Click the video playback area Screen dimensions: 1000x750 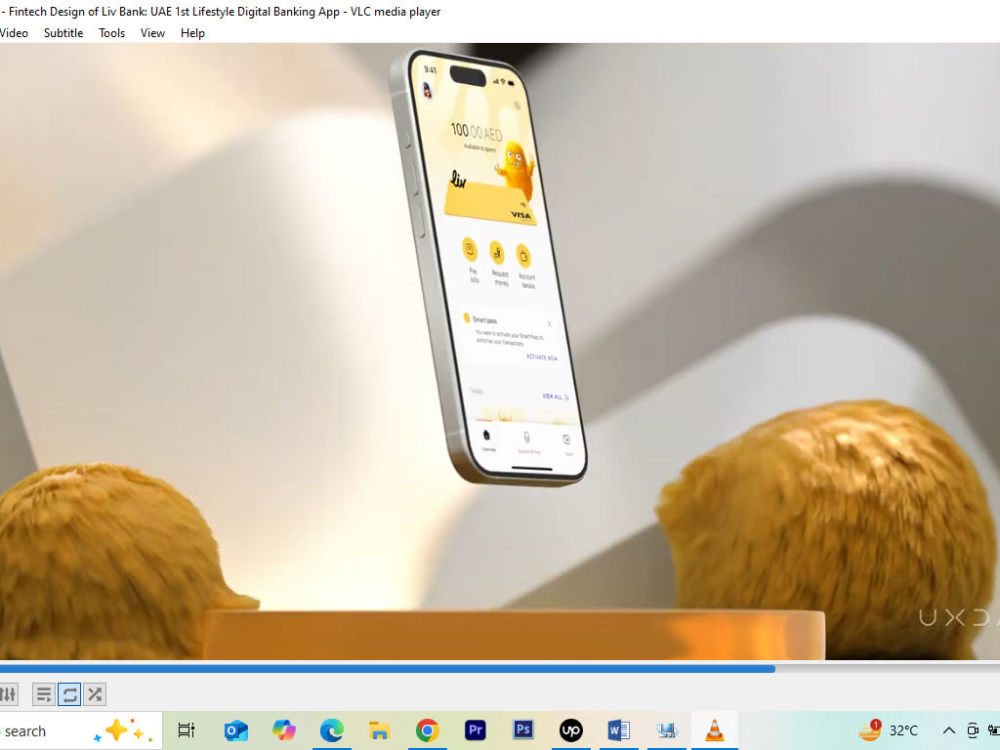pyautogui.click(x=500, y=351)
